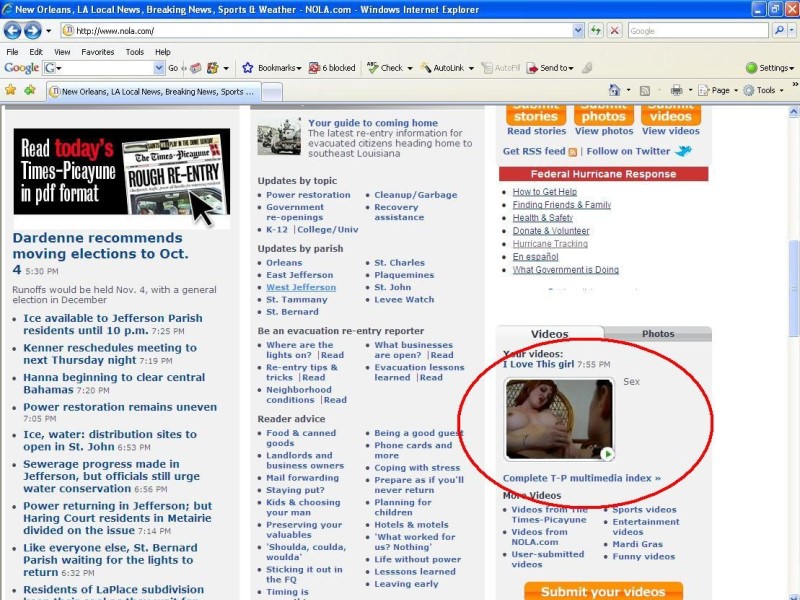Open Dardenne recommends moving elections headline
Screen dimensions: 800x600
click(101, 254)
